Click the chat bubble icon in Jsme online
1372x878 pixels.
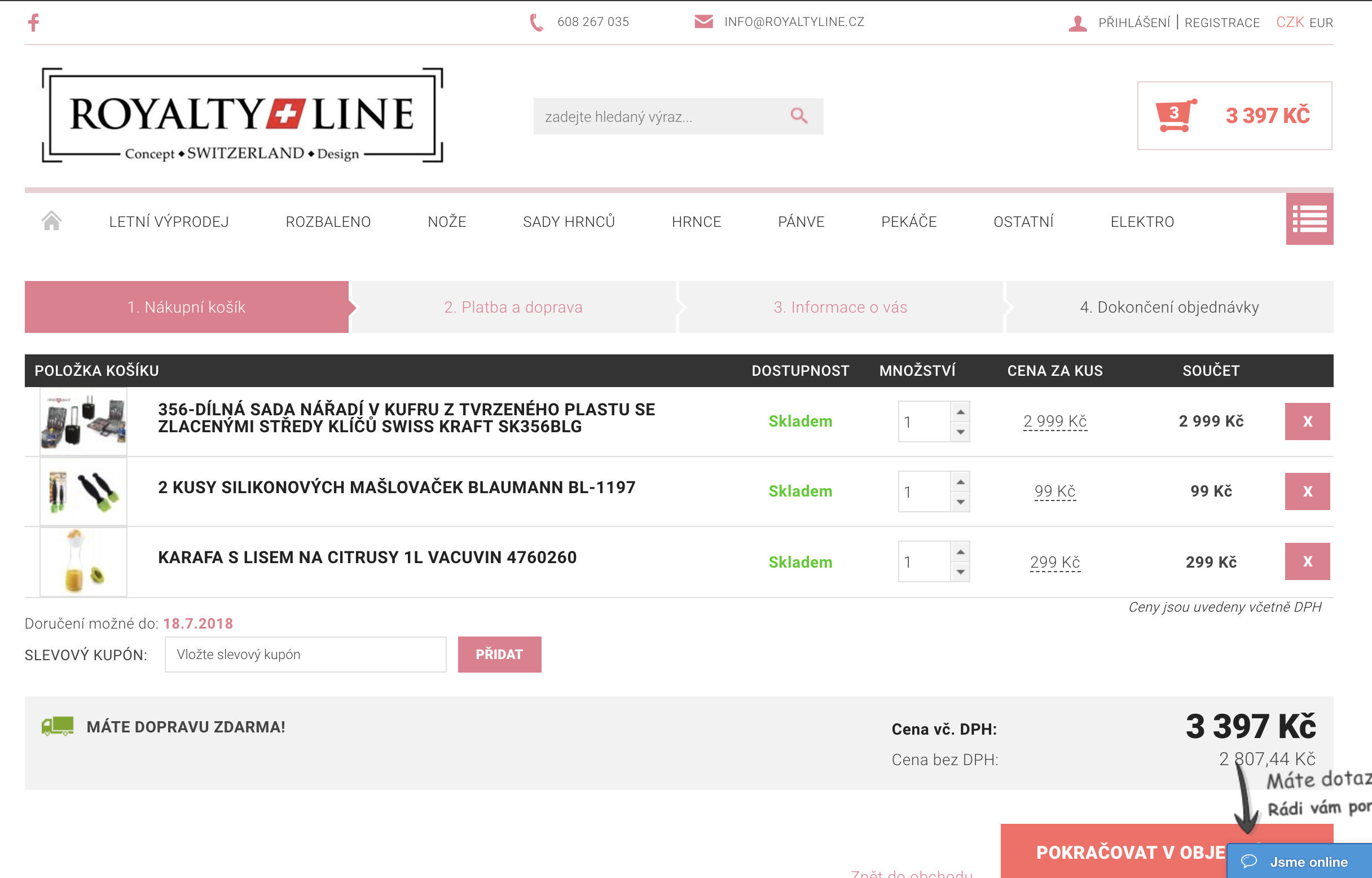tap(1248, 861)
